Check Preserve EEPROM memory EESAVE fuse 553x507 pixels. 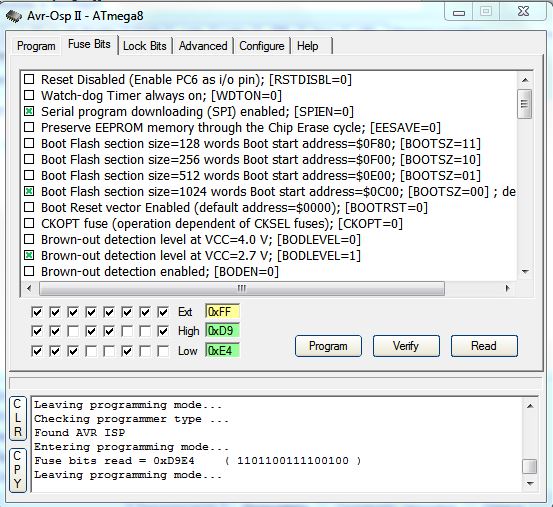point(29,127)
